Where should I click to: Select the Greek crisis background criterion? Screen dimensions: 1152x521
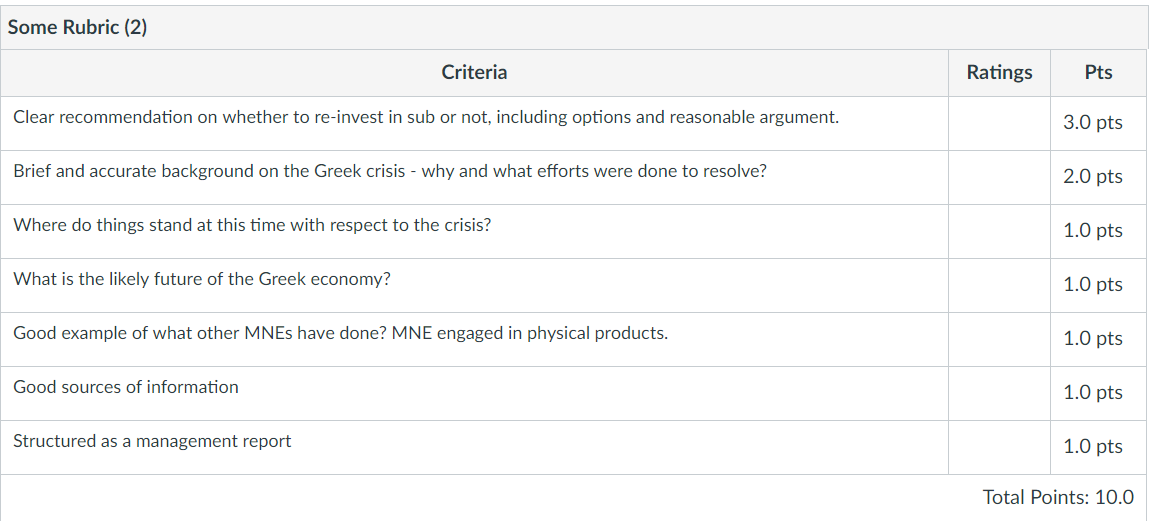tap(389, 171)
